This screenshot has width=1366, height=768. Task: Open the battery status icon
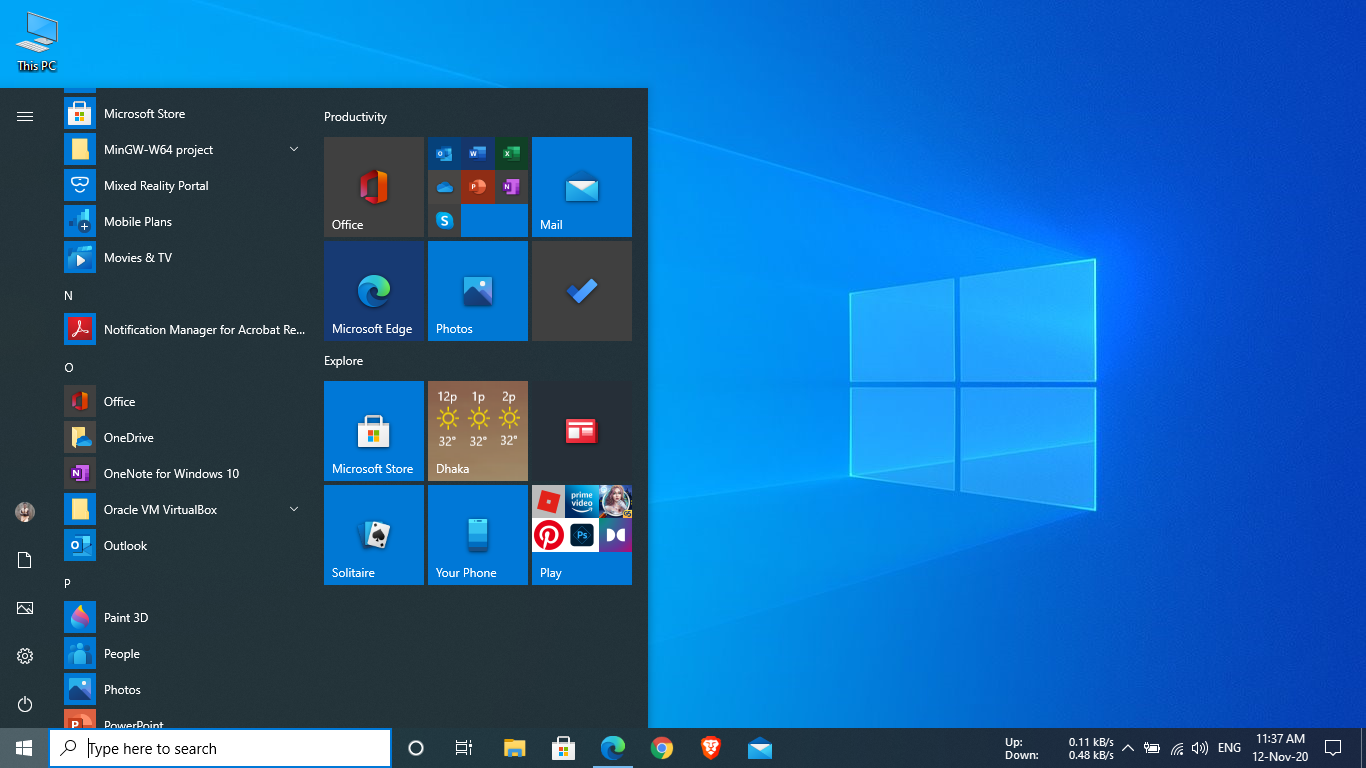pyautogui.click(x=1152, y=748)
